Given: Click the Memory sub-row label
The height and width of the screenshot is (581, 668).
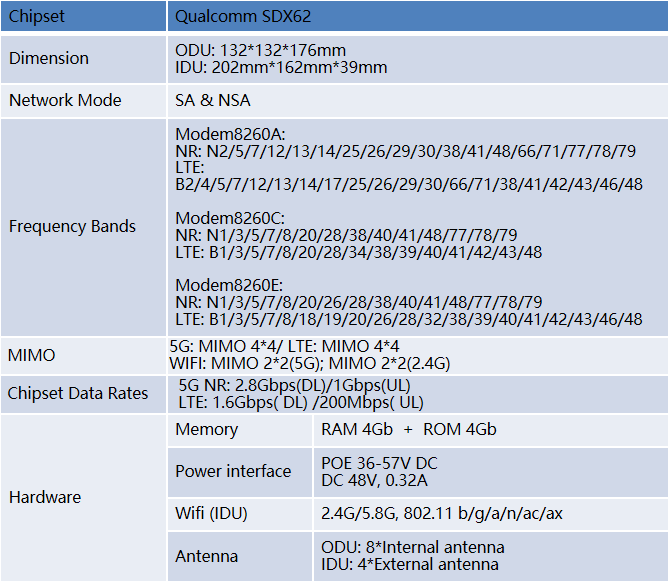Looking at the screenshot, I should pyautogui.click(x=207, y=429).
